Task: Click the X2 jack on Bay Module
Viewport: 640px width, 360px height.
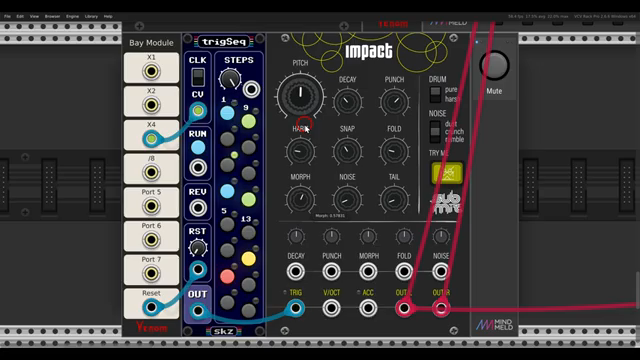Action: 151,105
